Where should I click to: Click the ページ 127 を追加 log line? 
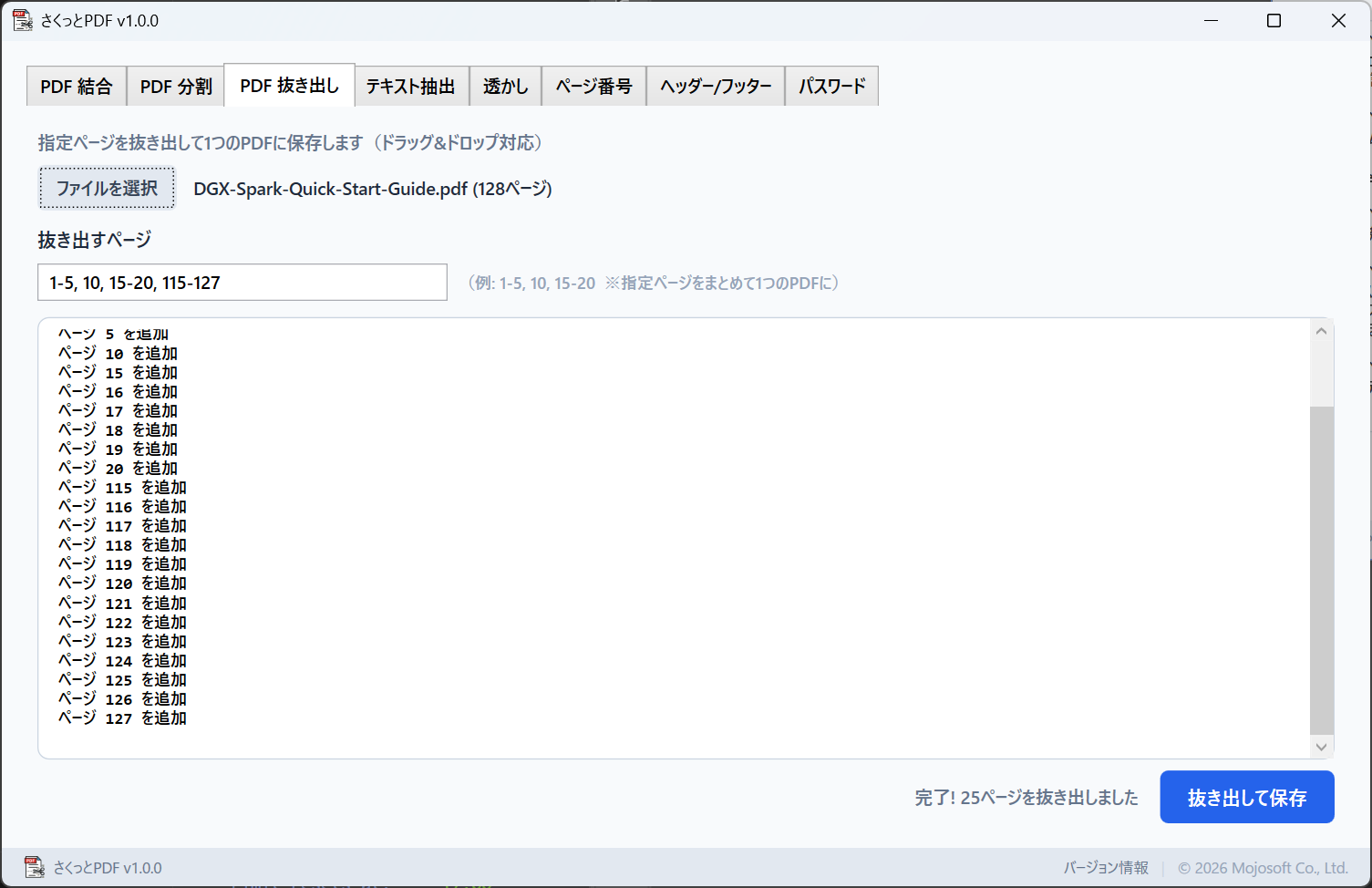pyautogui.click(x=122, y=718)
